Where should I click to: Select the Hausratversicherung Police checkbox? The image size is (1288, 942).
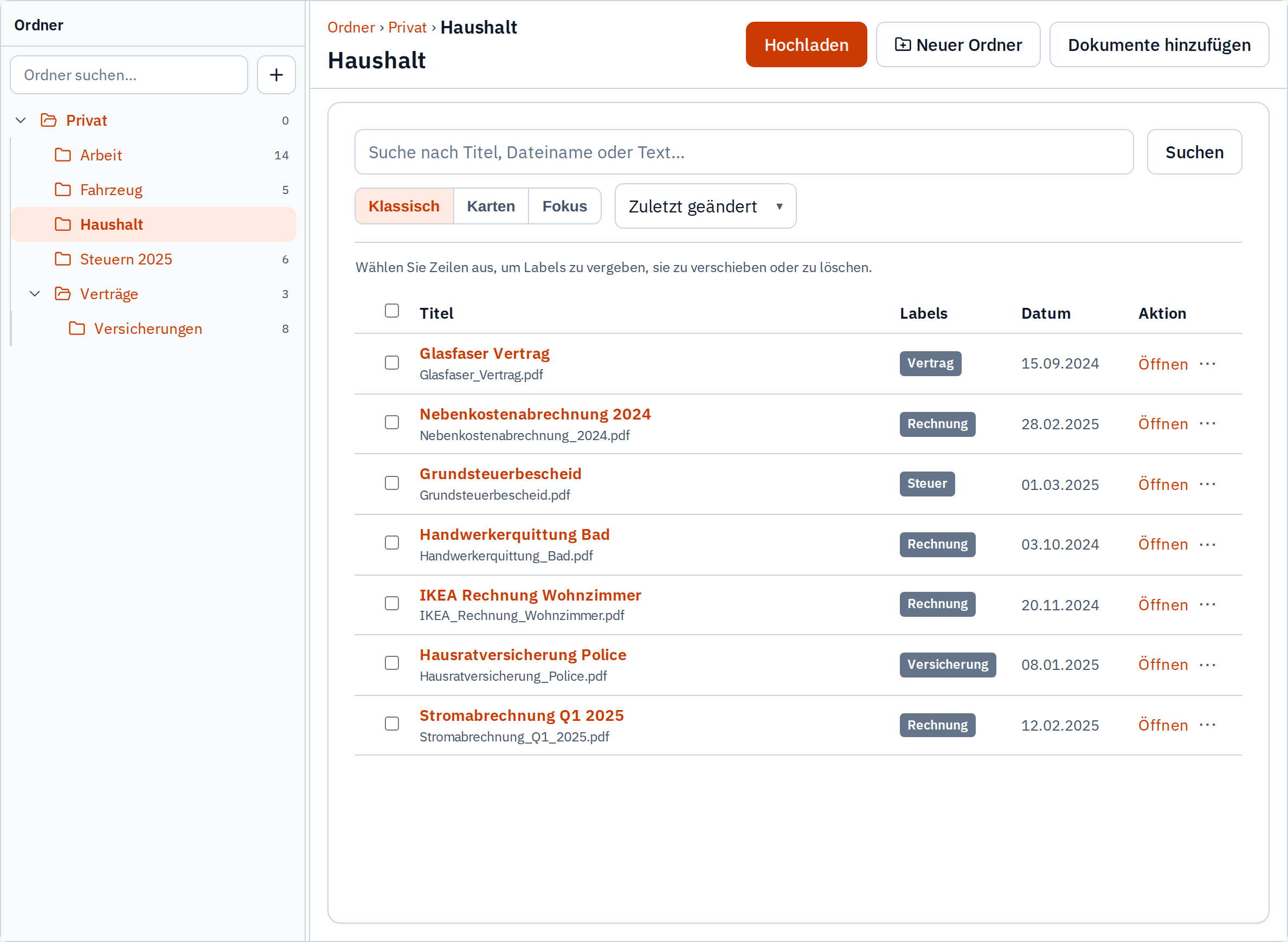392,663
